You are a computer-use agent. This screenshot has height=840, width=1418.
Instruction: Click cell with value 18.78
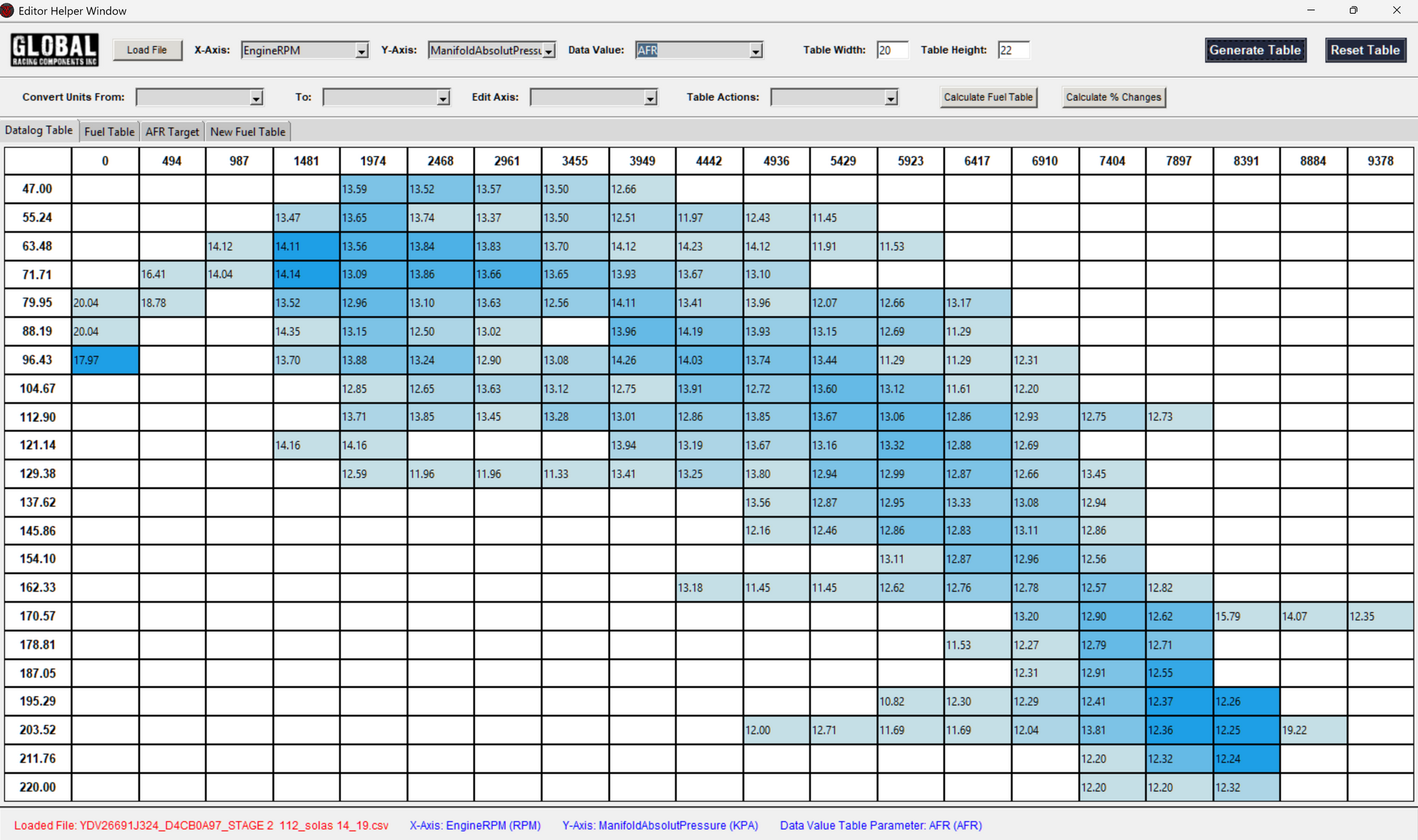tap(172, 303)
